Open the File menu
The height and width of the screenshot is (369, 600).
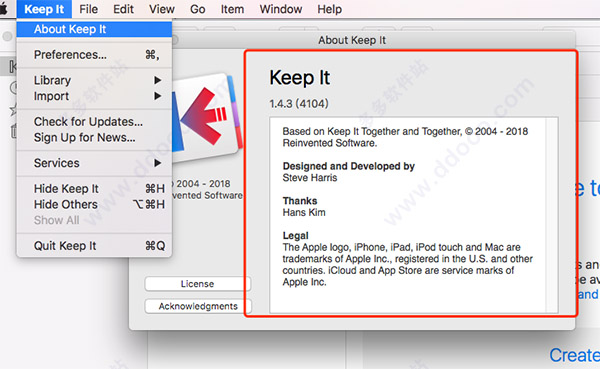coord(88,9)
